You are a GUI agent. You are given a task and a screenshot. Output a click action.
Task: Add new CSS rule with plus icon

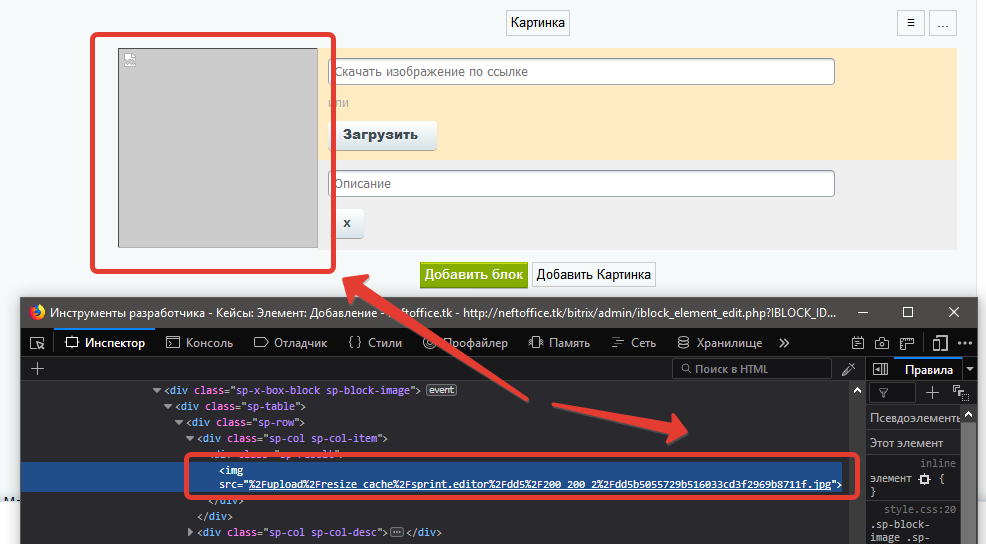click(x=931, y=393)
